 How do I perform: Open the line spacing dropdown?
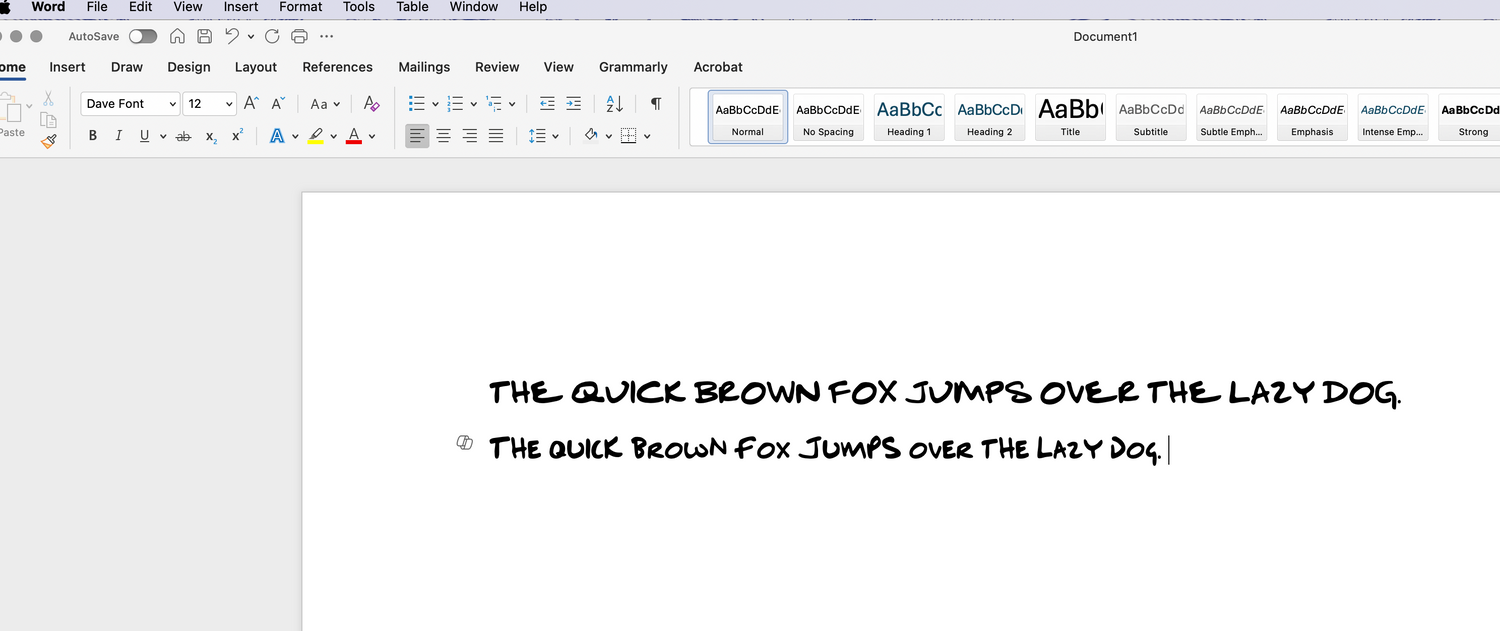pyautogui.click(x=543, y=135)
